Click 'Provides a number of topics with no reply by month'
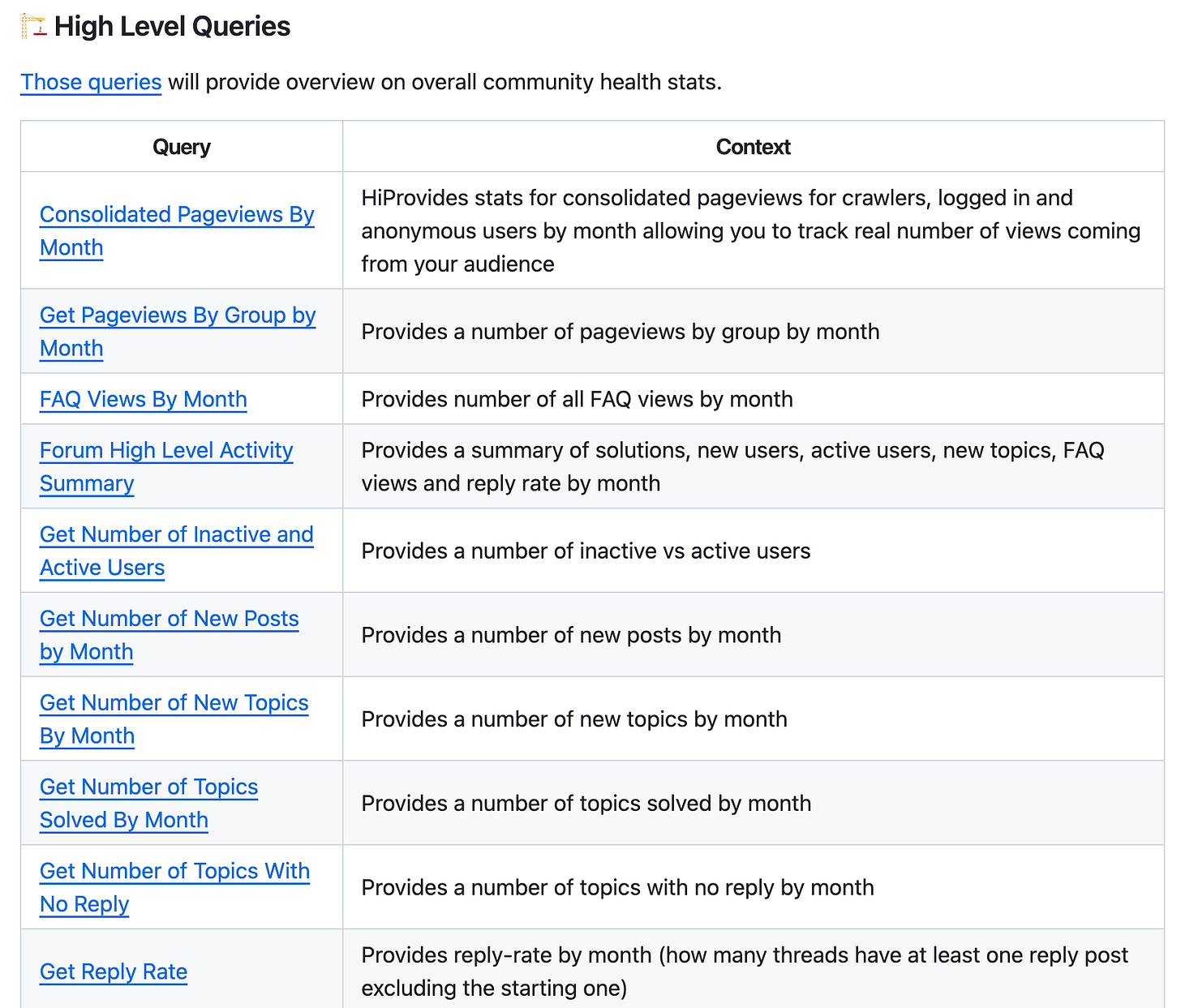The width and height of the screenshot is (1181, 1008). click(x=617, y=888)
